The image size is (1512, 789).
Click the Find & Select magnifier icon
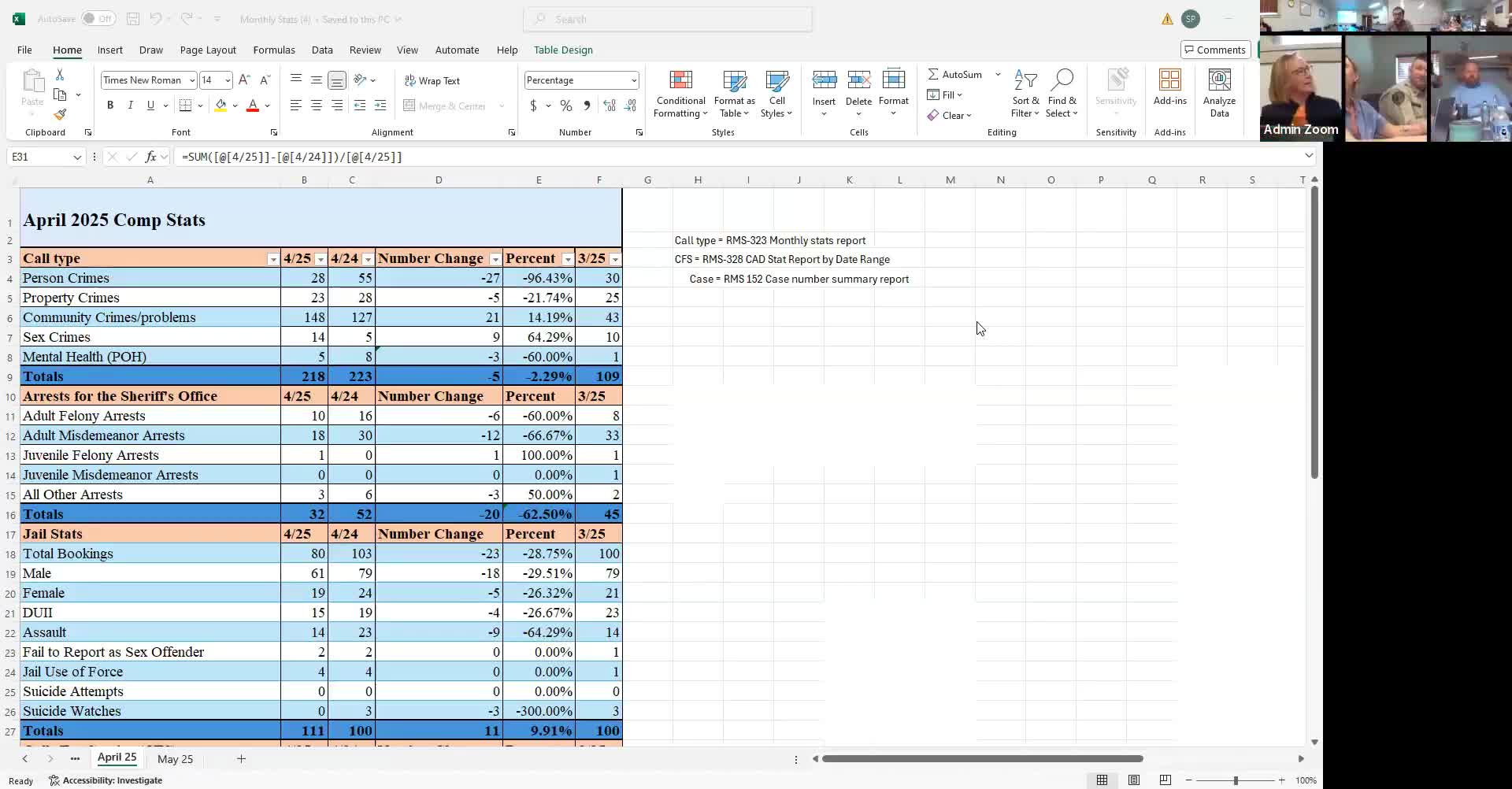click(1062, 81)
